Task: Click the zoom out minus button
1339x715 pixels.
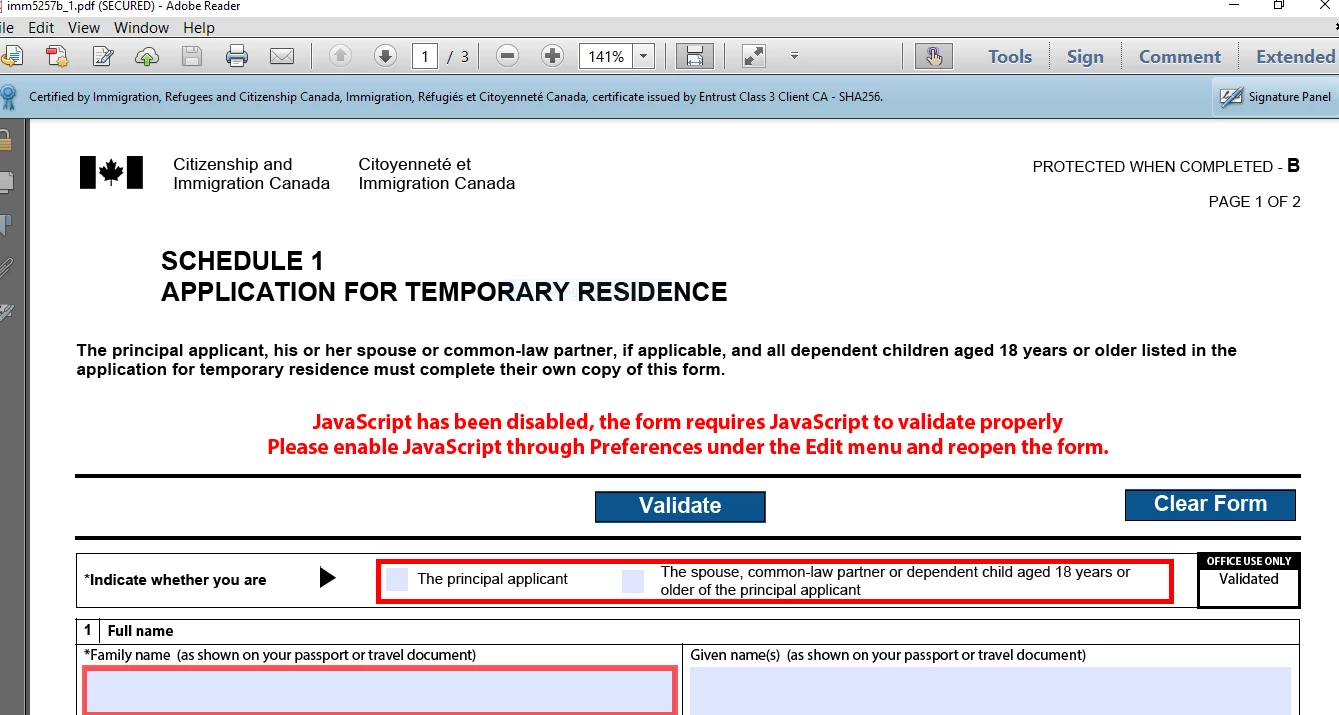Action: [508, 56]
